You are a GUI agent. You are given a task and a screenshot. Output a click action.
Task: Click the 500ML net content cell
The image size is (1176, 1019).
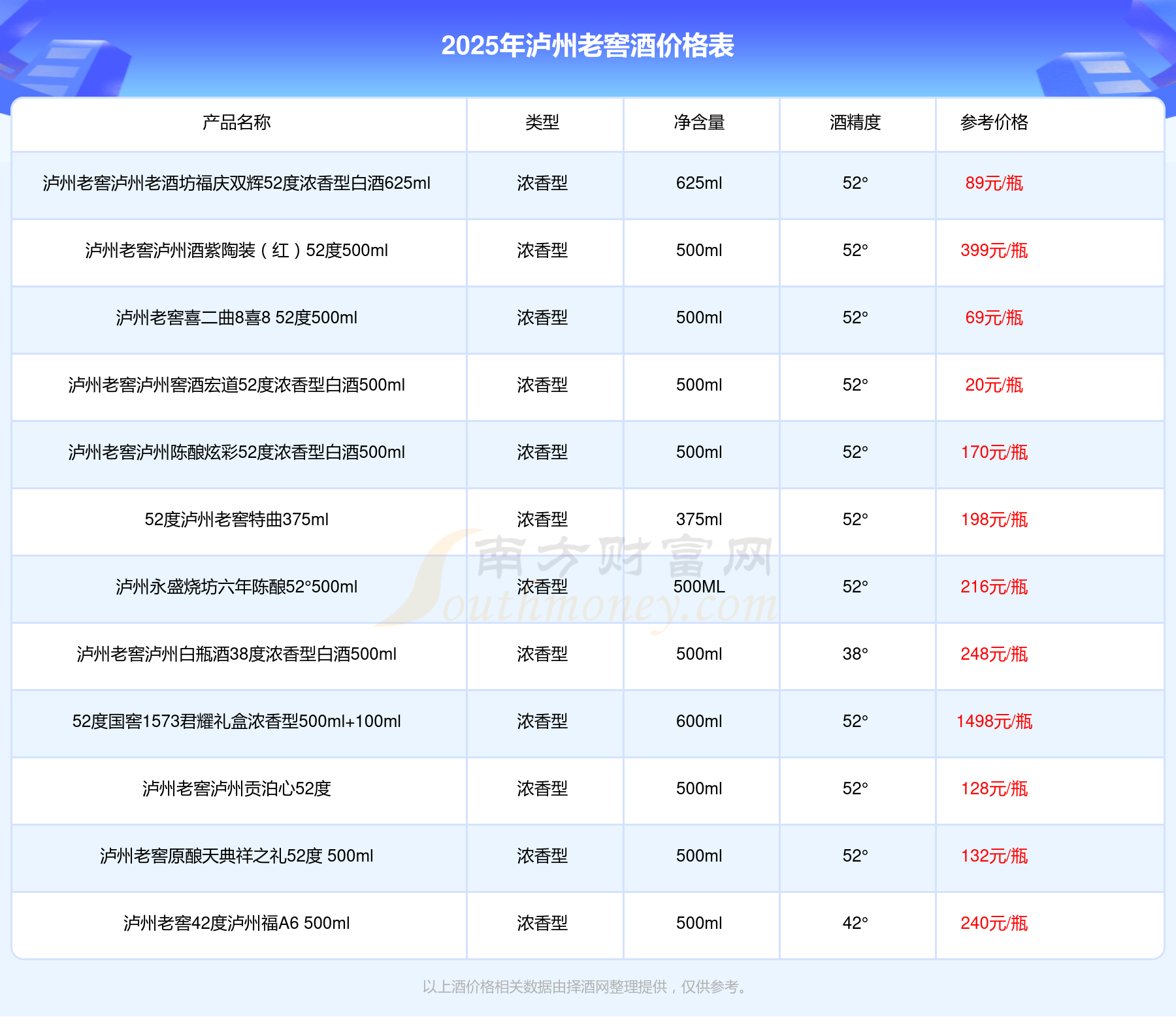click(x=699, y=587)
